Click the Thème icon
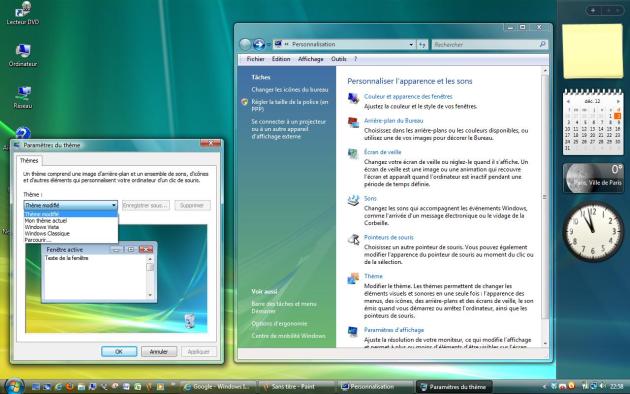The width and height of the screenshot is (630, 394). [353, 278]
